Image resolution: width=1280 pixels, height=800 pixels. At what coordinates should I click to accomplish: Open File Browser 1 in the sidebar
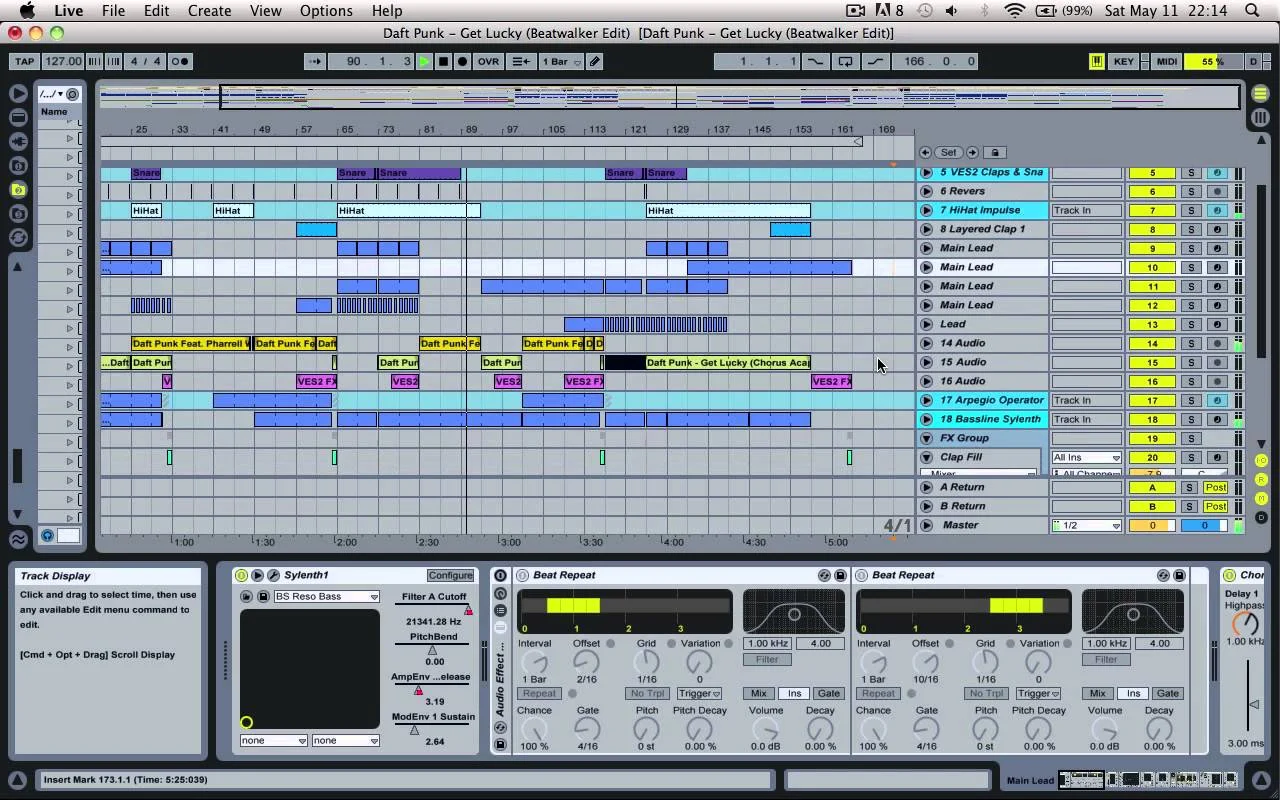18,165
